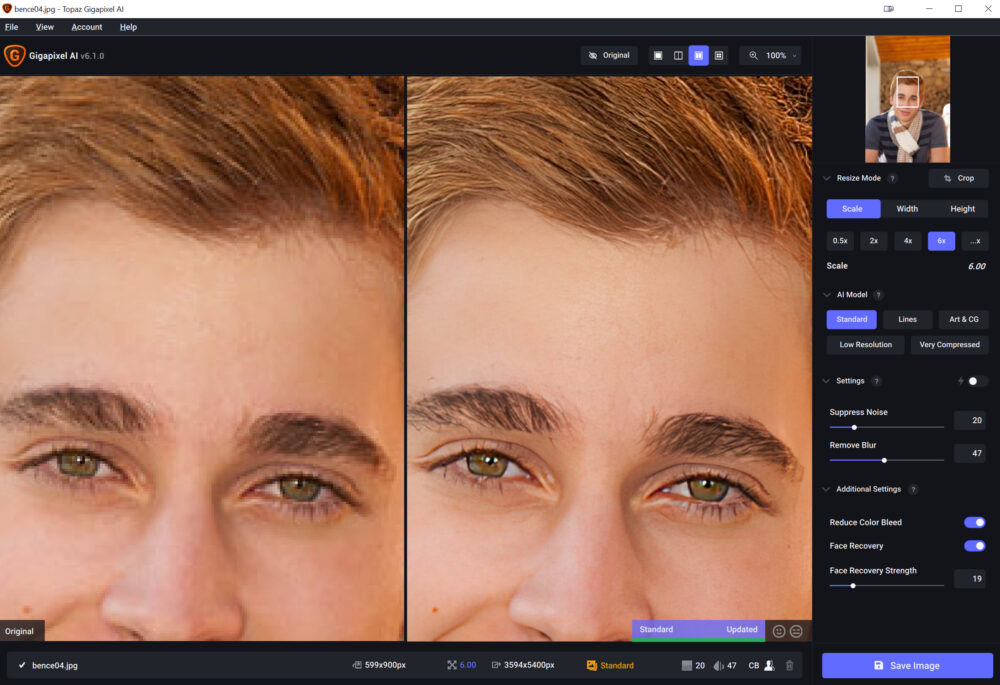Adjust the Remove Blur slider

pyautogui.click(x=886, y=460)
